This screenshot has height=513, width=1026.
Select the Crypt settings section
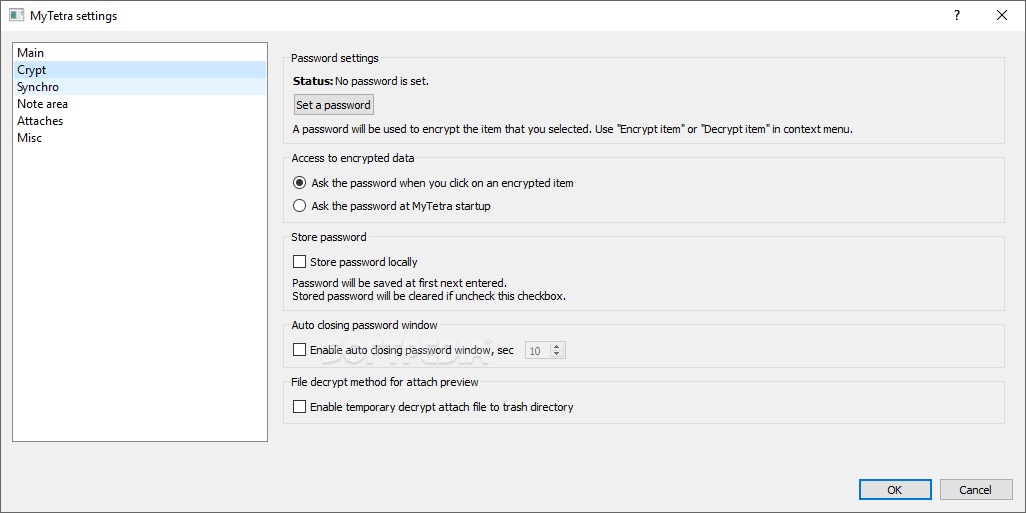[140, 69]
